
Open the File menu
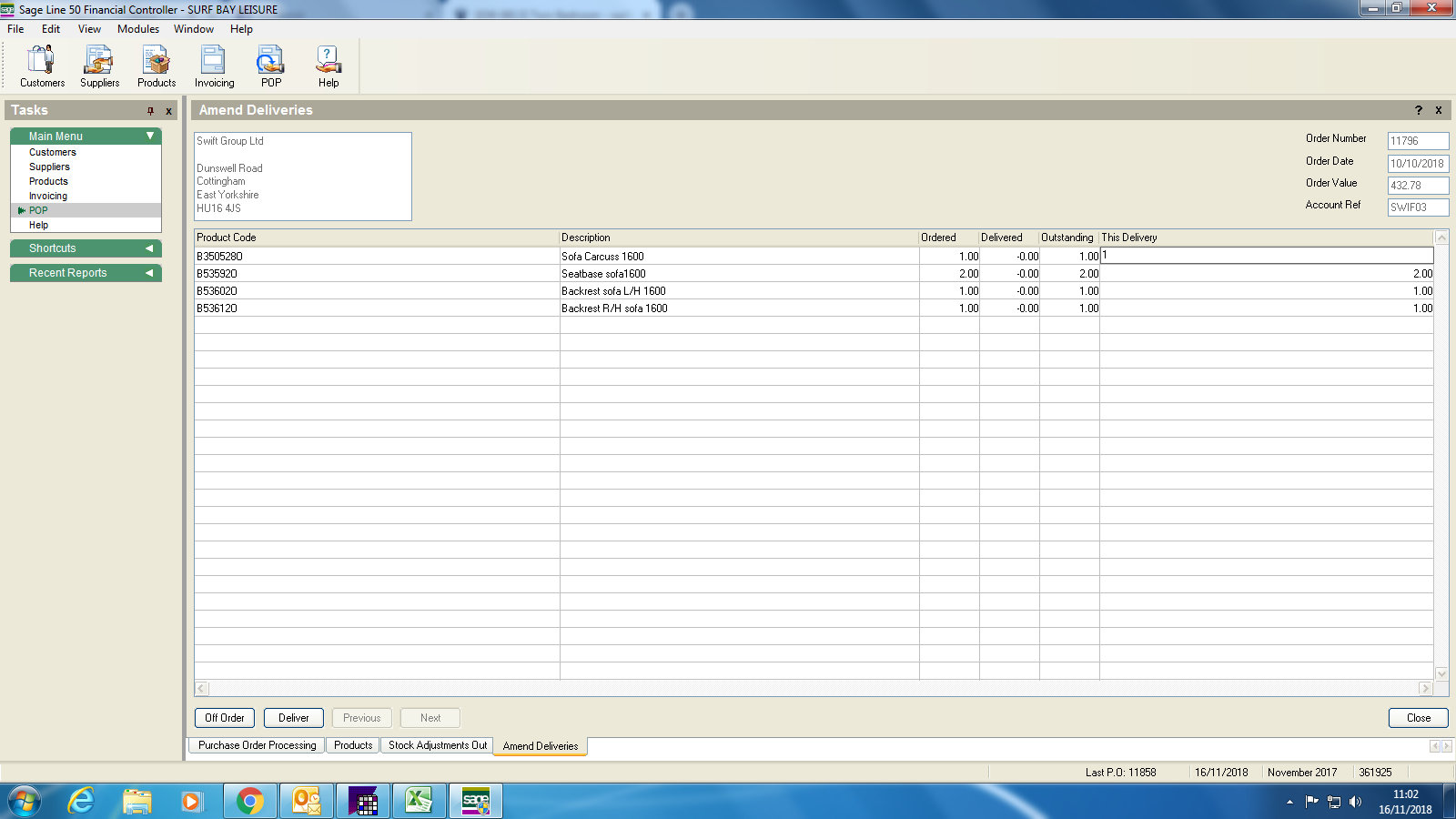click(x=15, y=29)
